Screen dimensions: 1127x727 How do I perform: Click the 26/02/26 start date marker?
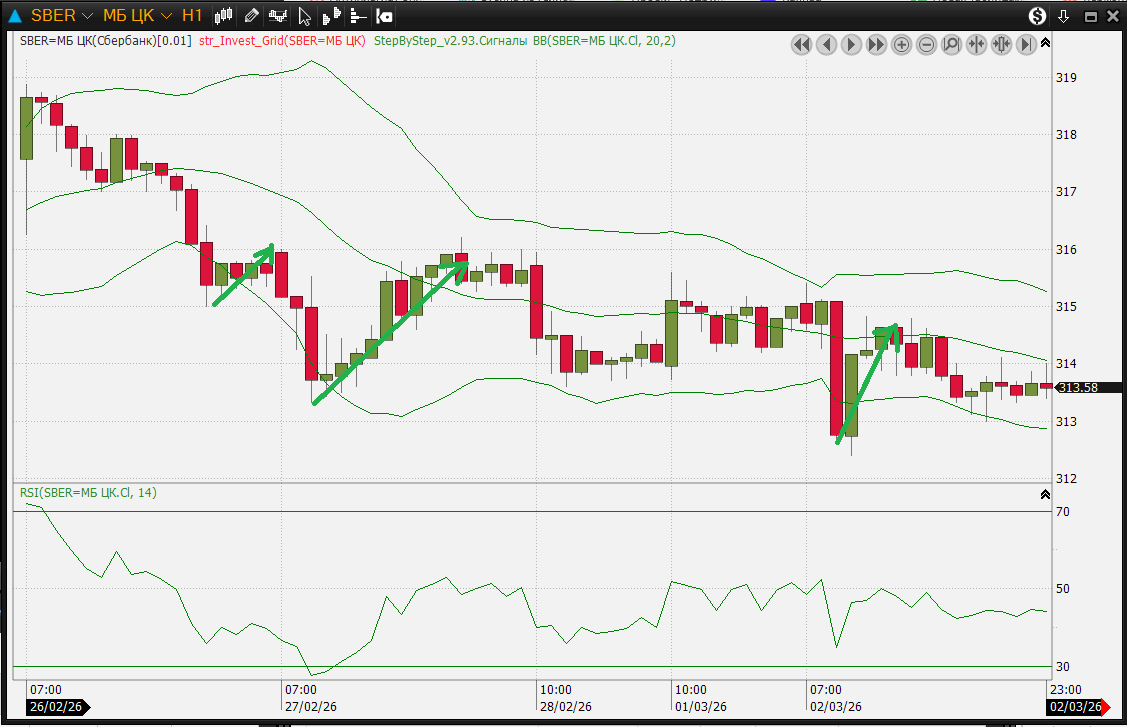(x=57, y=707)
